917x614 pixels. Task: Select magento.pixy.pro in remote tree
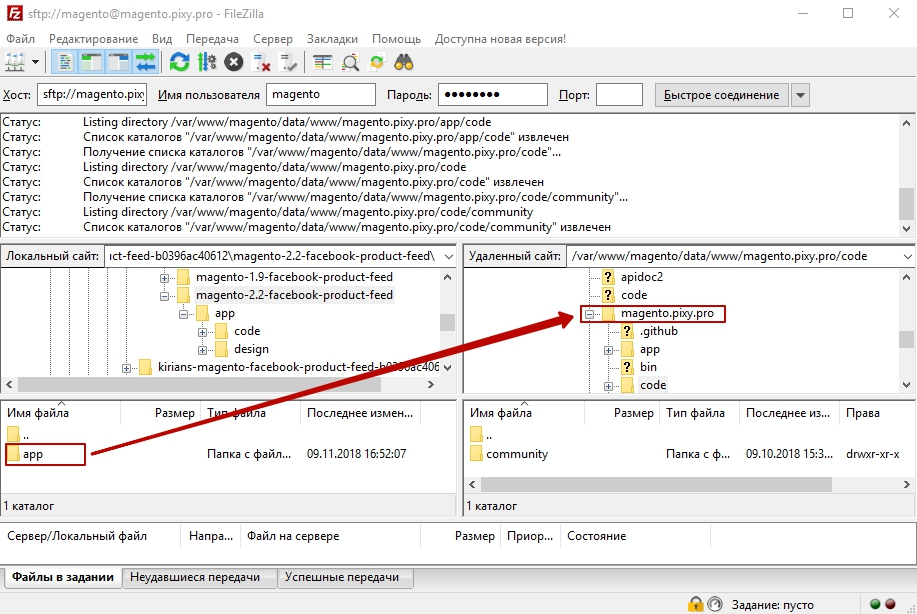[x=667, y=313]
